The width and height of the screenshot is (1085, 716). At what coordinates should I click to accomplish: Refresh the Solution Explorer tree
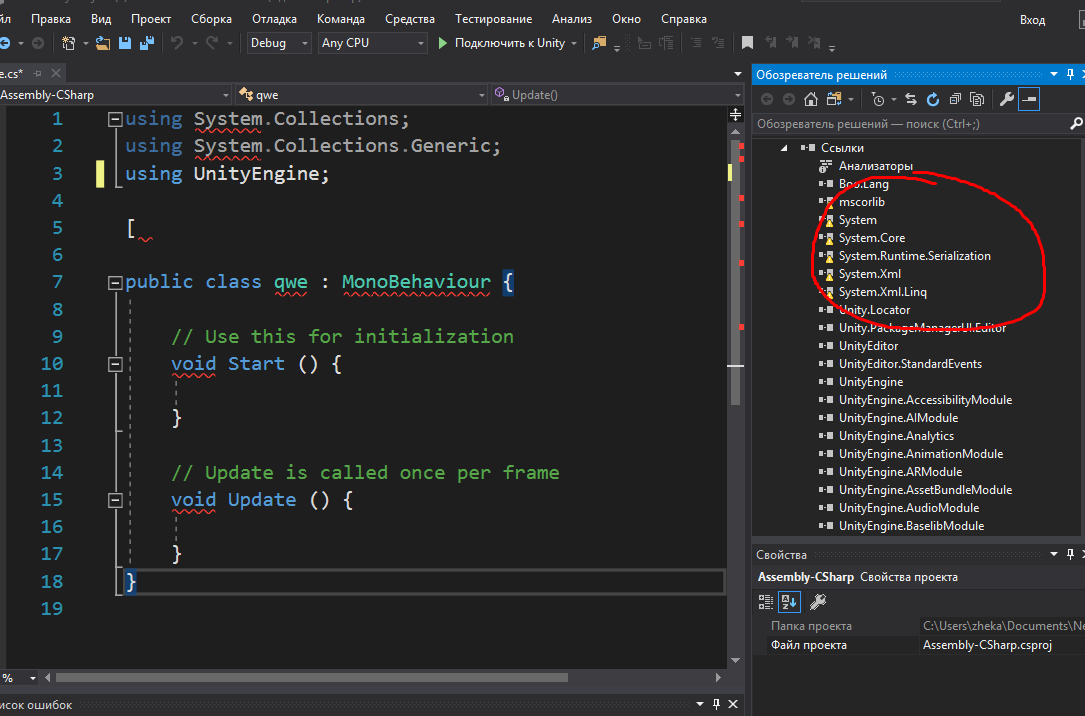[x=933, y=99]
